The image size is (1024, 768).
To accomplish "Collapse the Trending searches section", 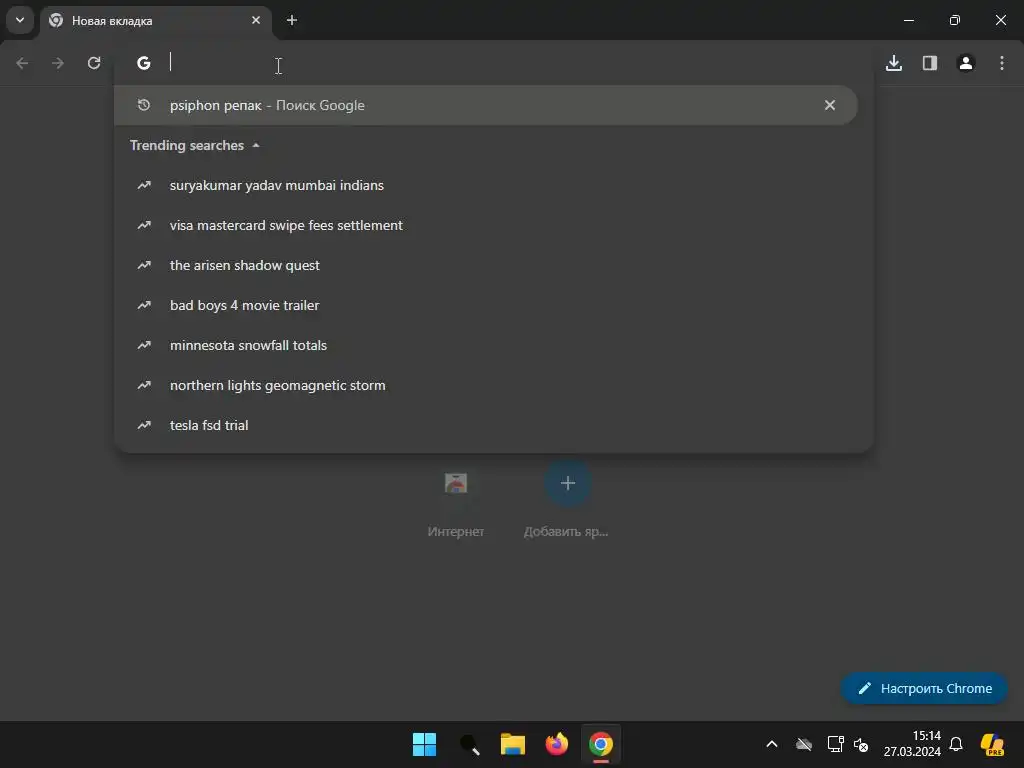I will pos(256,146).
